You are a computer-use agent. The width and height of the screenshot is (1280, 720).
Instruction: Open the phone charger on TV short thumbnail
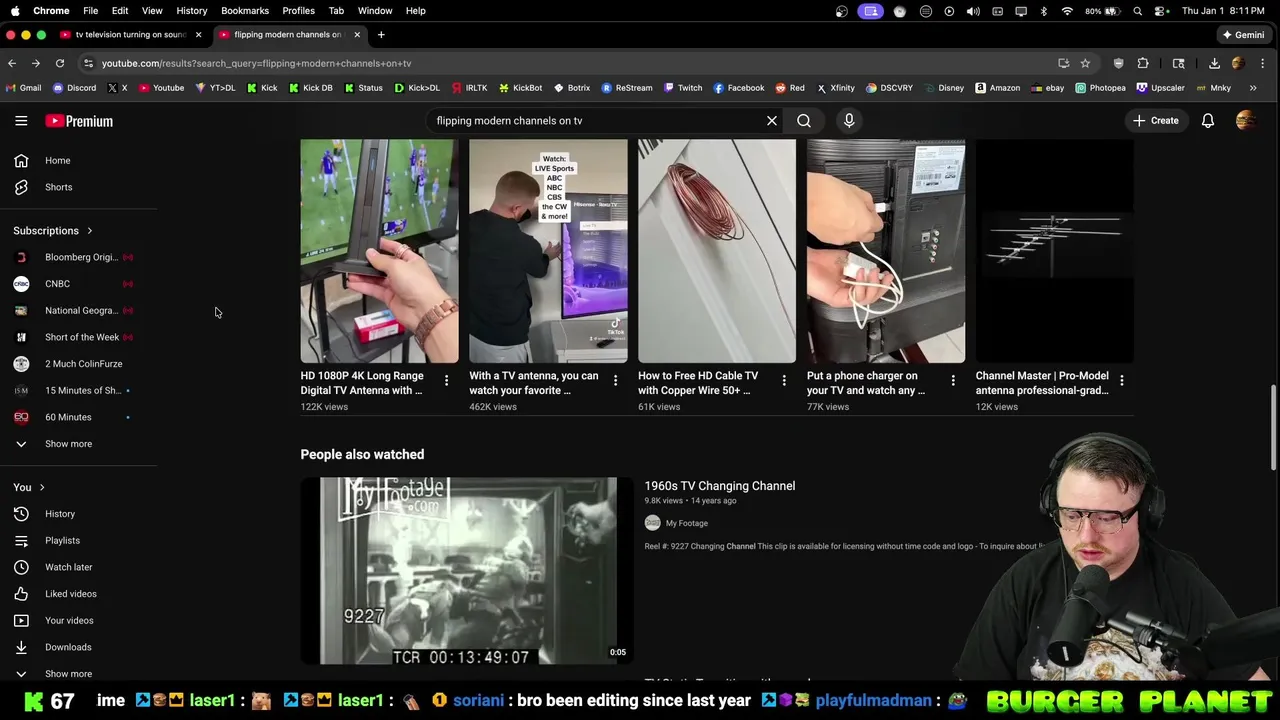[x=886, y=251]
